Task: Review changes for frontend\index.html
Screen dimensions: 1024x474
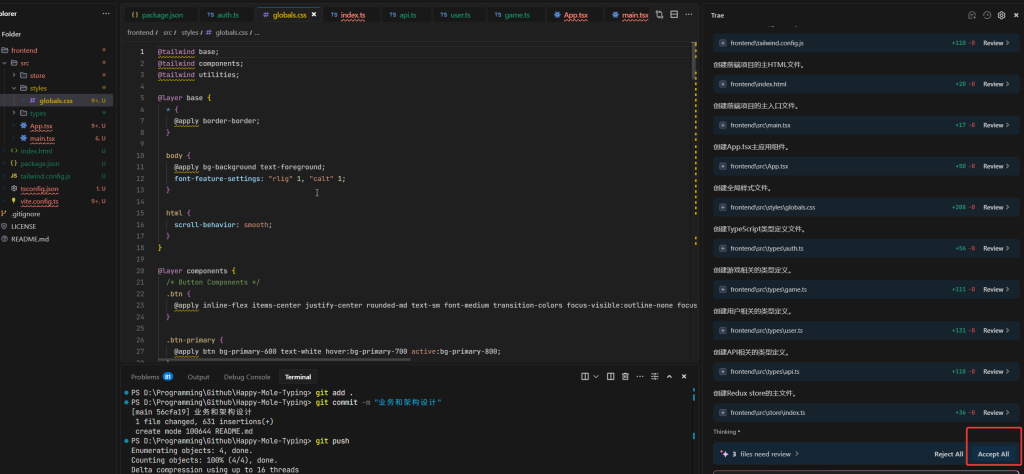Action: [997, 84]
